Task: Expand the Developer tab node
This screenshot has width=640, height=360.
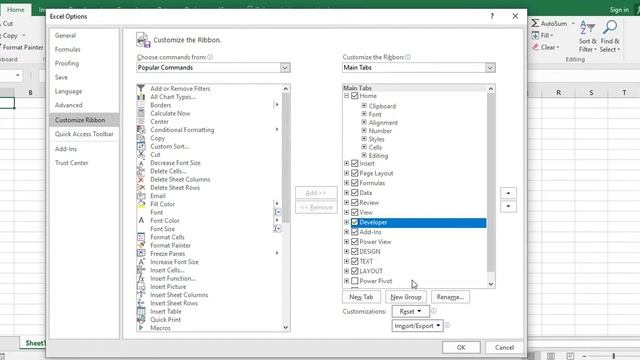Action: pos(347,222)
